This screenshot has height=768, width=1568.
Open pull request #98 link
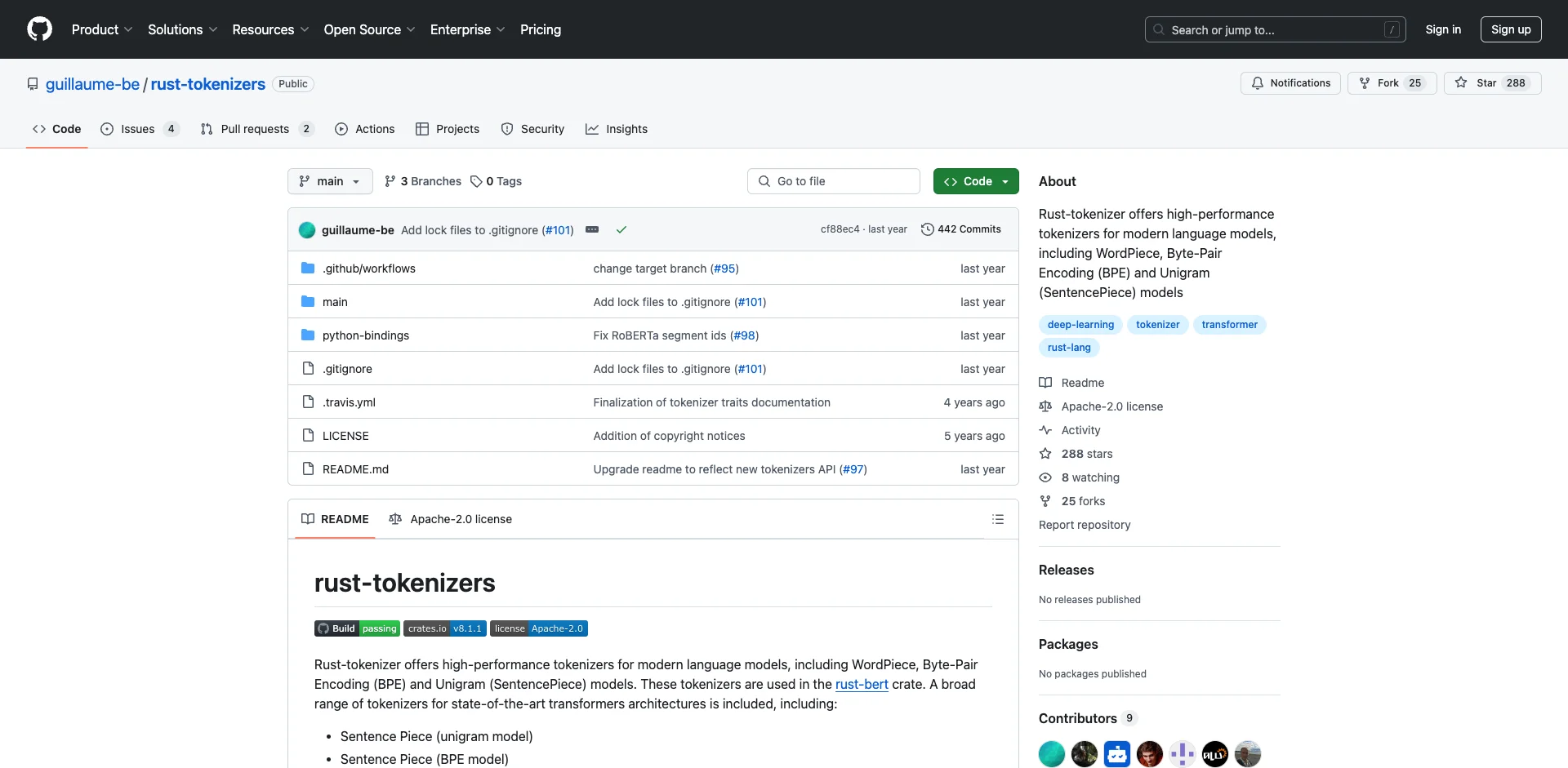point(745,335)
